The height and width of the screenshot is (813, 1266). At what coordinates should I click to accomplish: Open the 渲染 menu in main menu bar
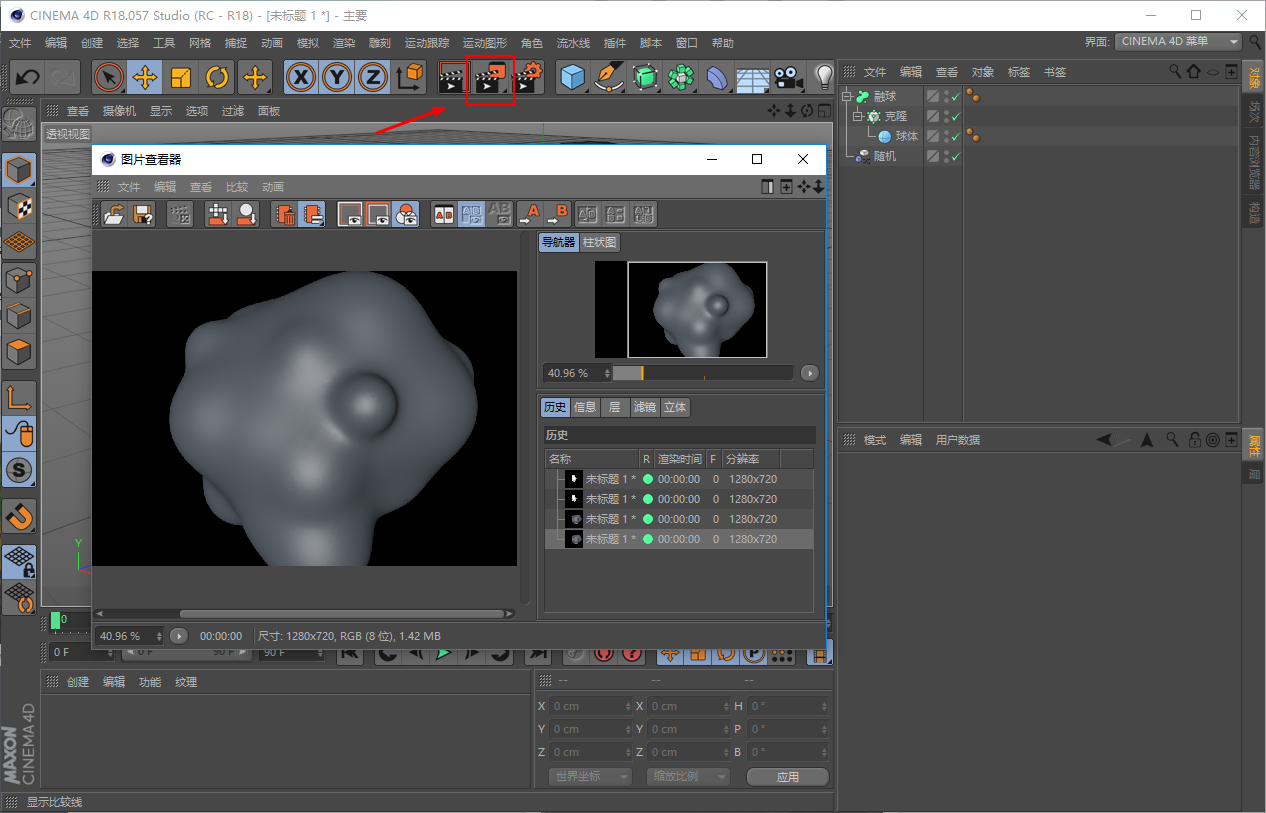tap(344, 43)
